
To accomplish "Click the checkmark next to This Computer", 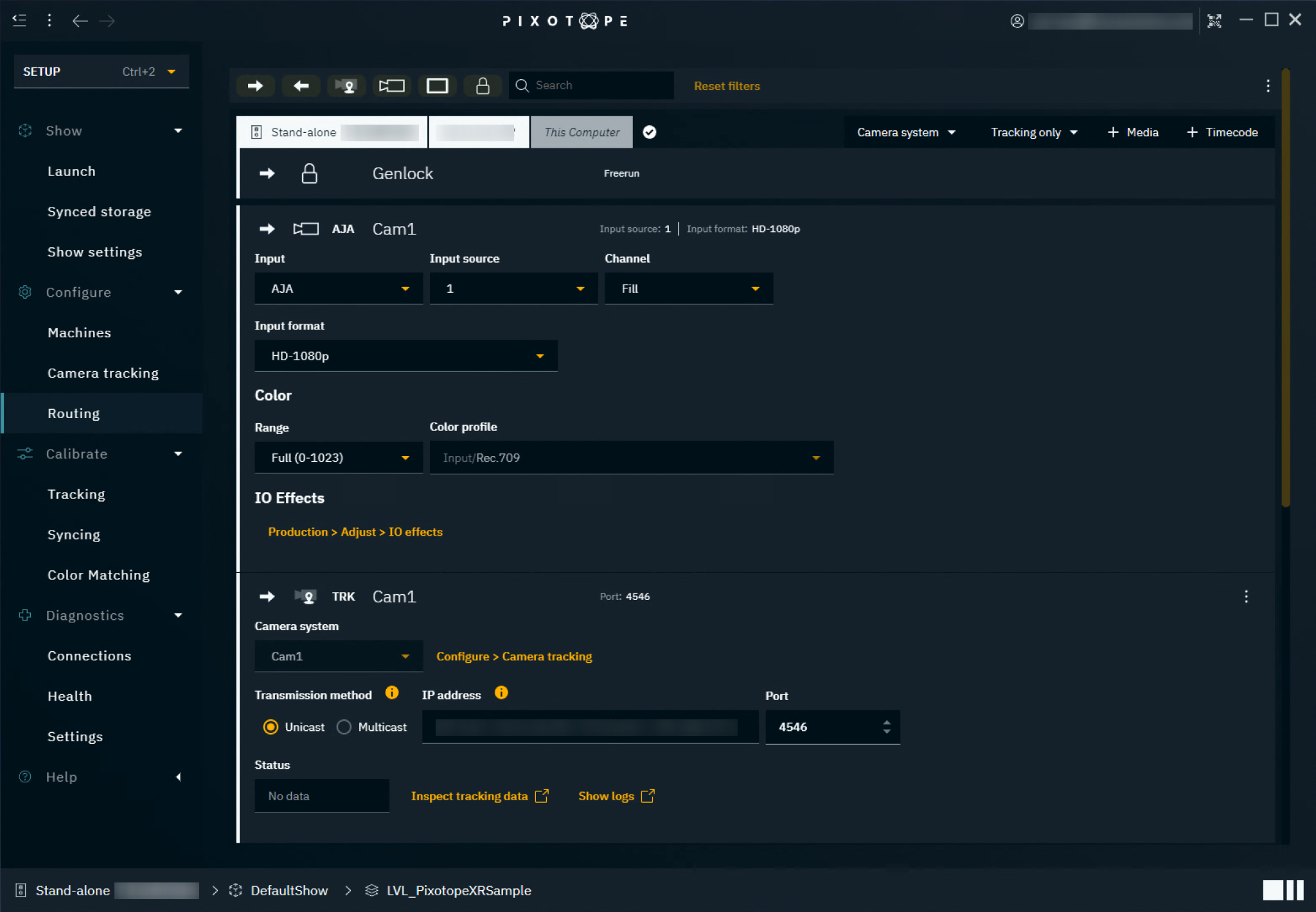I will (650, 132).
